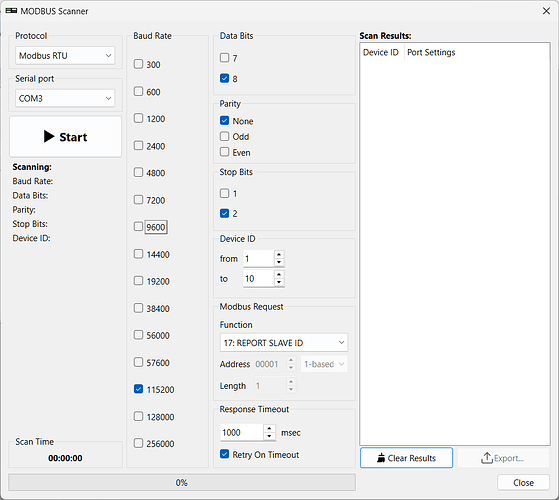Check the 1 stop bit option
Screen dimensions: 559x500
(x=224, y=194)
